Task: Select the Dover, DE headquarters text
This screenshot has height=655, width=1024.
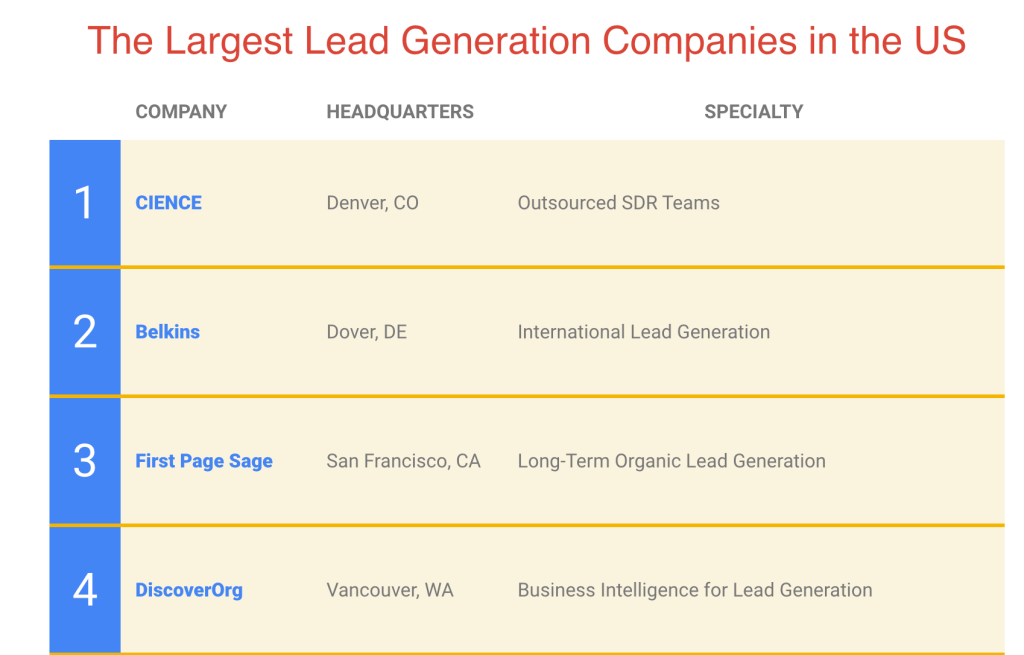Action: pos(366,332)
